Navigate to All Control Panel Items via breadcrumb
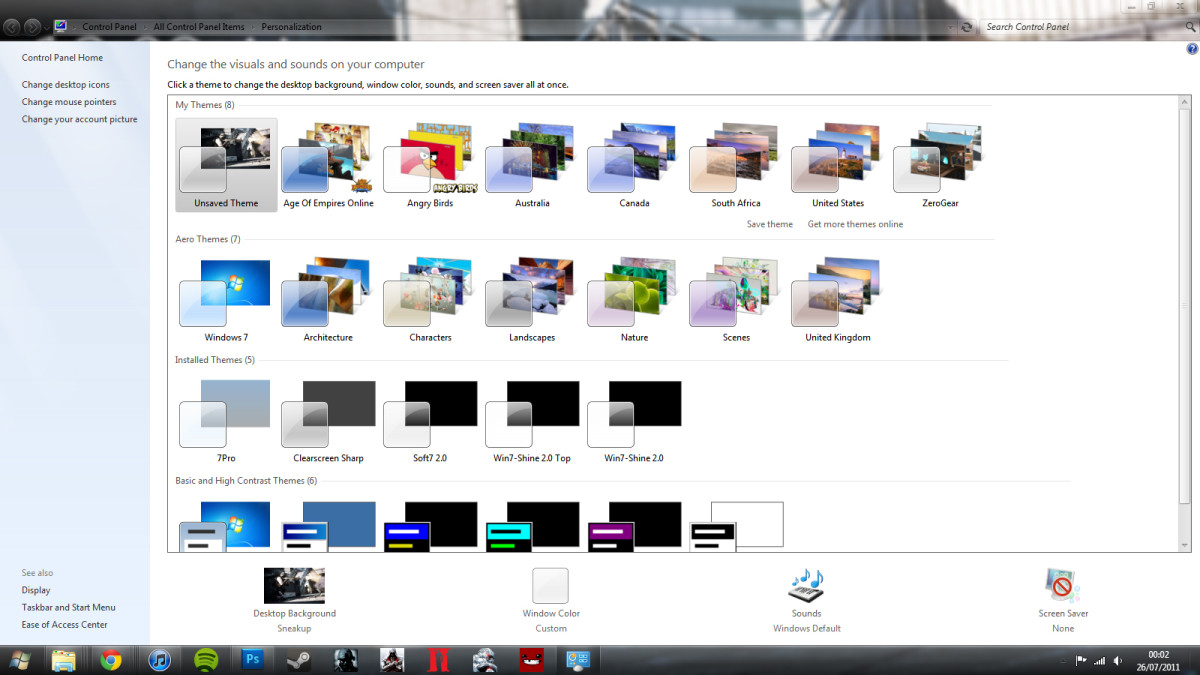Viewport: 1200px width, 675px height. [199, 27]
